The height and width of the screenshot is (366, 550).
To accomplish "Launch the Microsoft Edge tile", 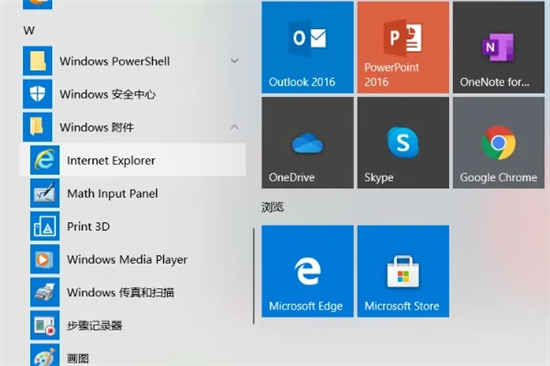I will pyautogui.click(x=308, y=271).
